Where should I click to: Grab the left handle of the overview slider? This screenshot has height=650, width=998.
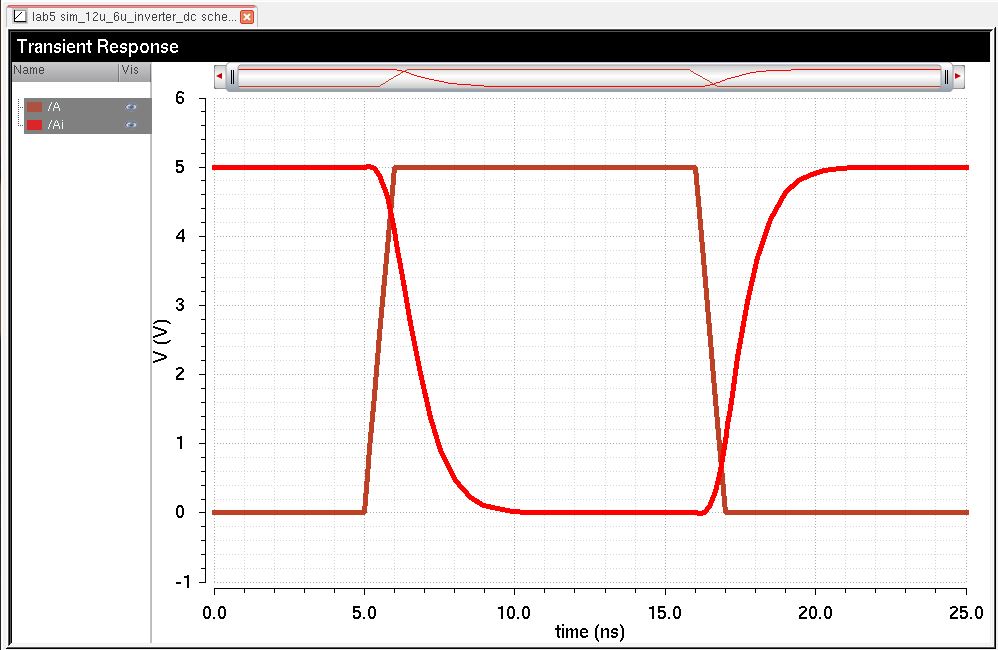[232, 76]
